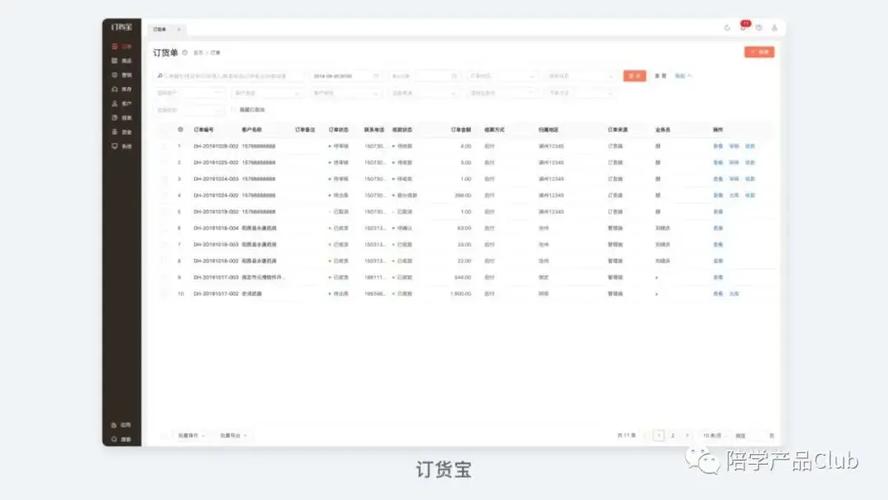Click the help icon beside the 订货单 title

coord(185,53)
